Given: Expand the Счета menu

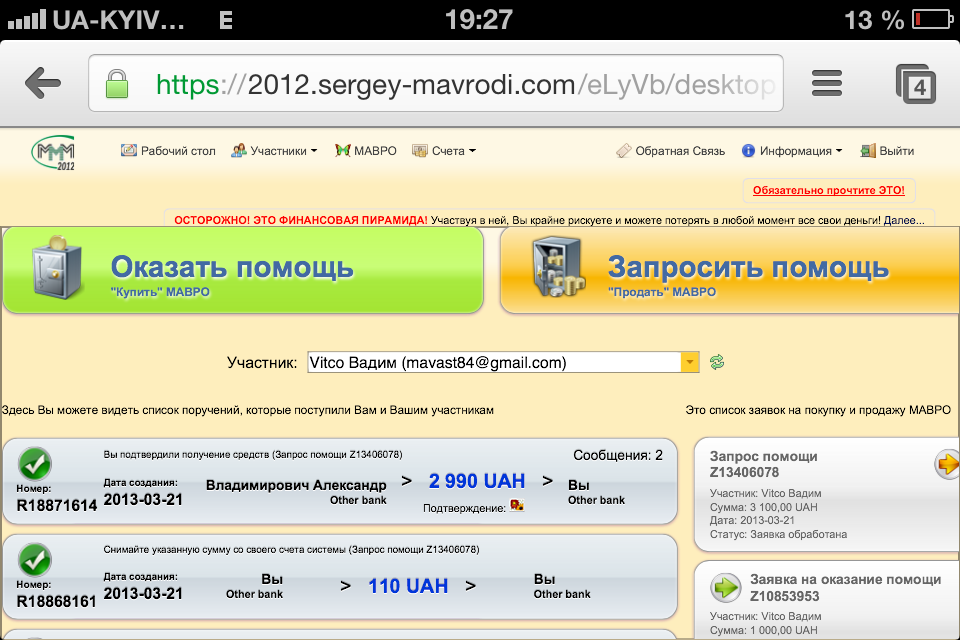Looking at the screenshot, I should click(x=444, y=151).
